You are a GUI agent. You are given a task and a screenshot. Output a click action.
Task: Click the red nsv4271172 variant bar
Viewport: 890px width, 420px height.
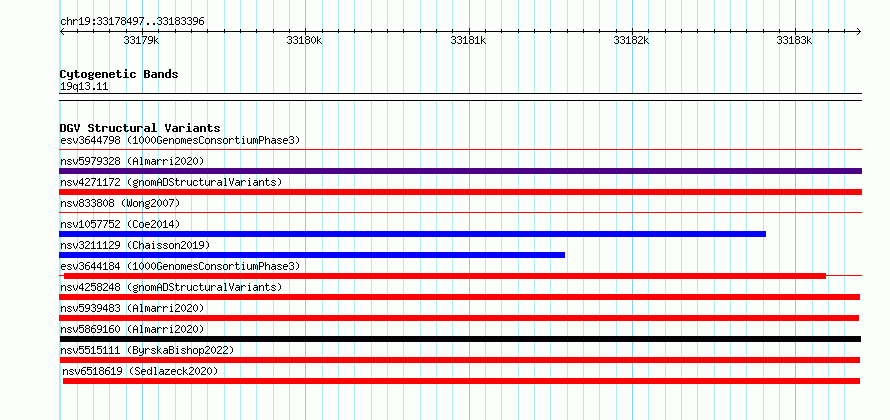[460, 192]
